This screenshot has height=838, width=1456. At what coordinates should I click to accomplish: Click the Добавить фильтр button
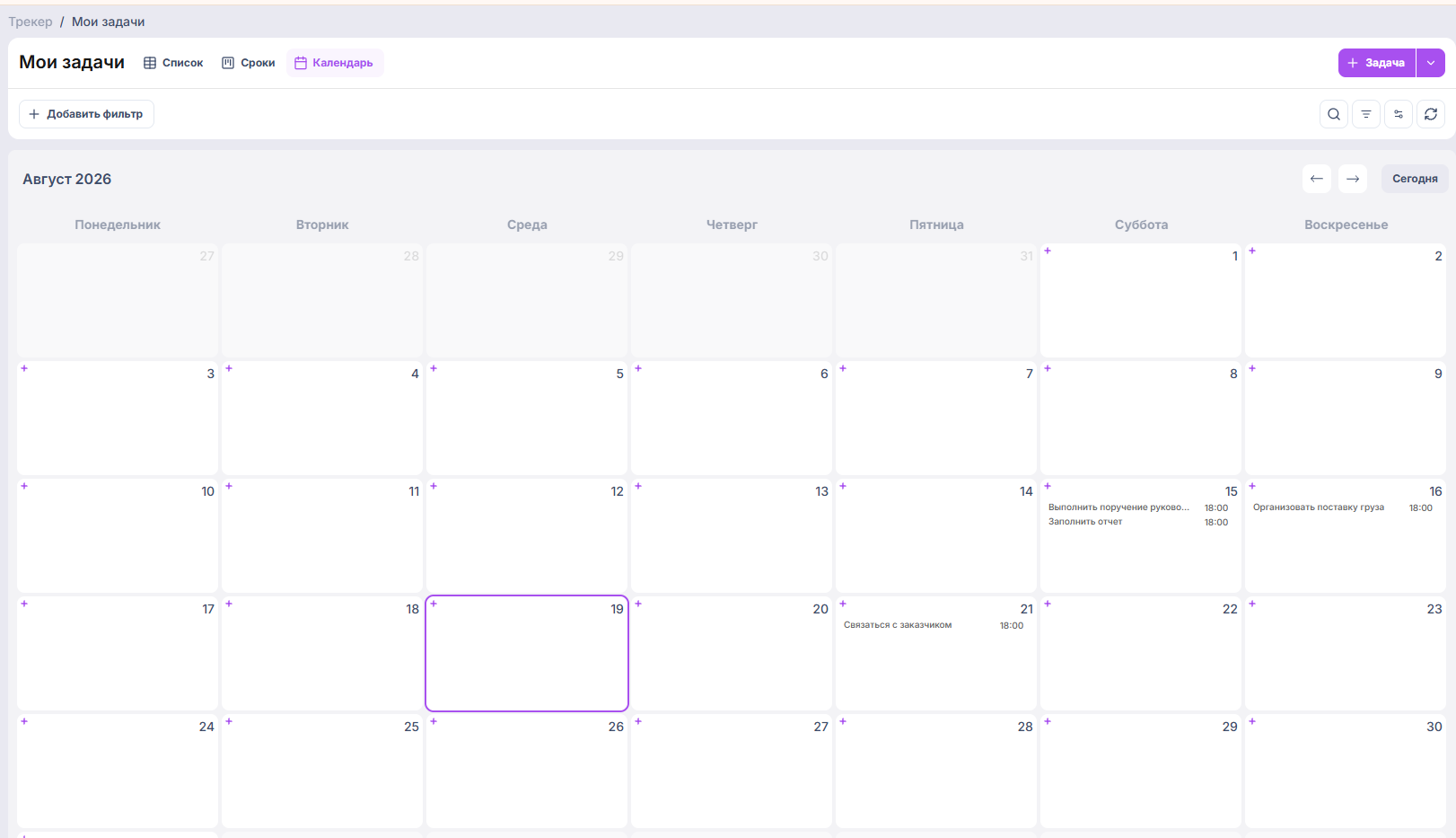tap(86, 114)
